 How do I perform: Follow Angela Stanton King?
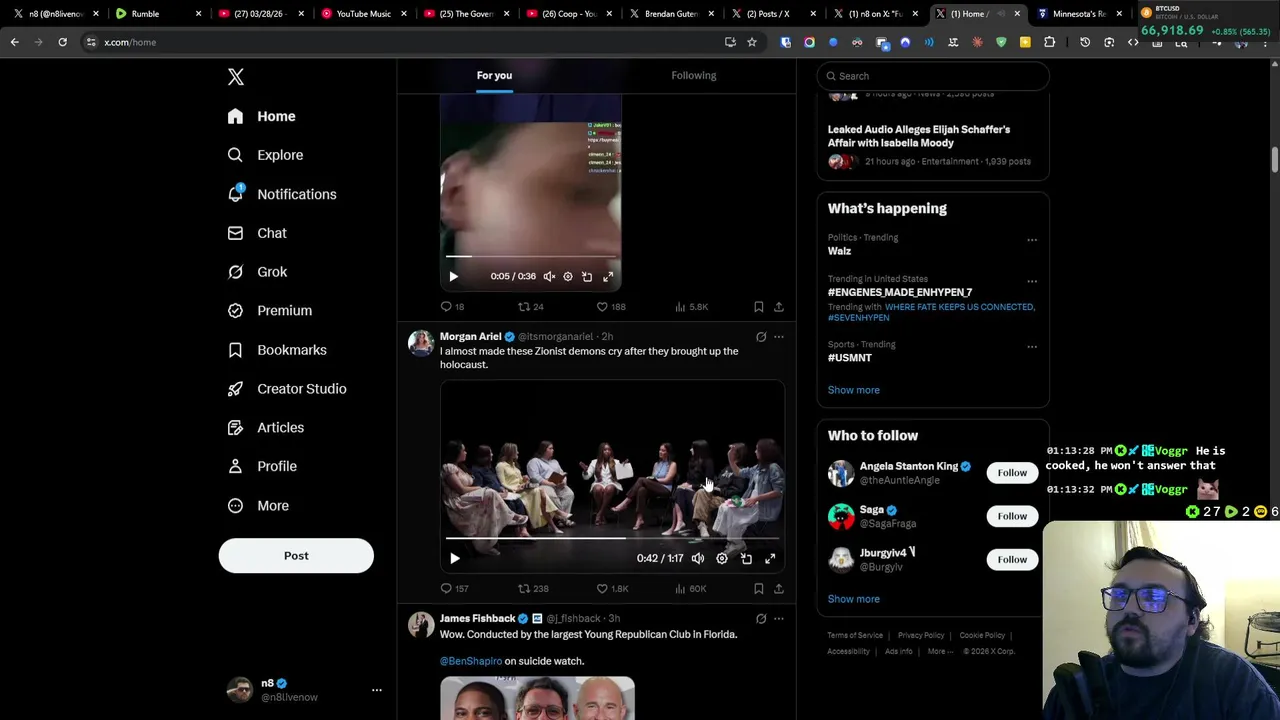[1012, 473]
